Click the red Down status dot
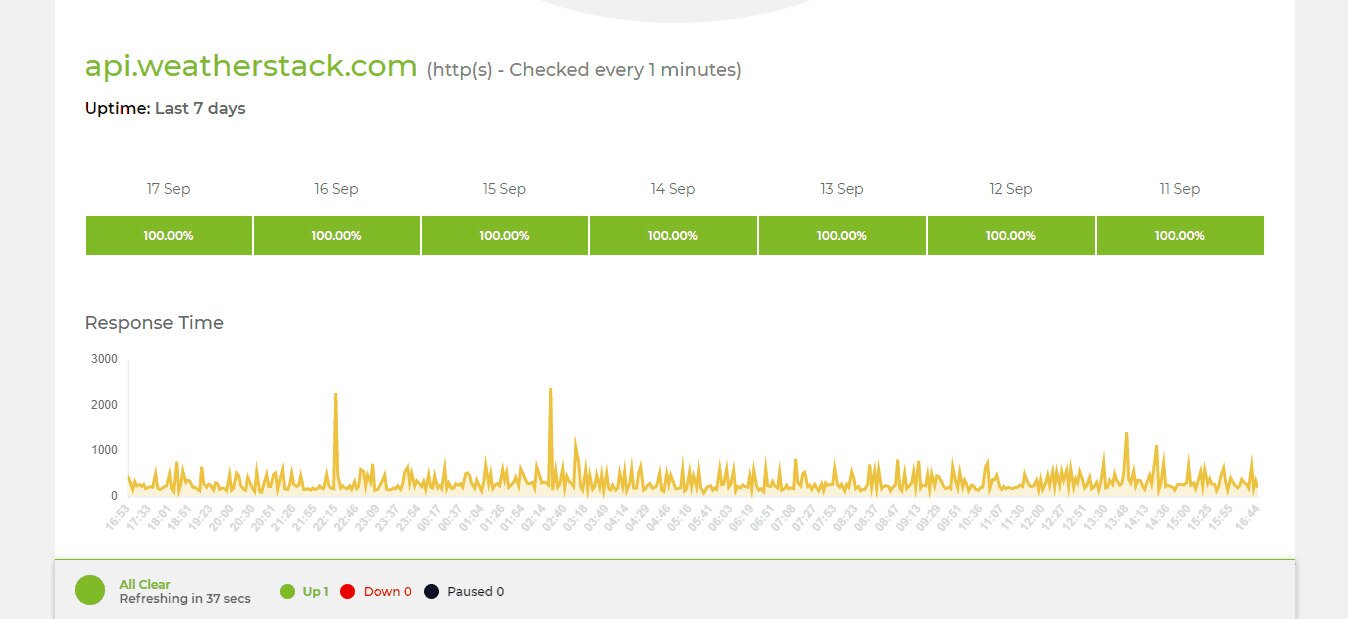 (x=348, y=591)
